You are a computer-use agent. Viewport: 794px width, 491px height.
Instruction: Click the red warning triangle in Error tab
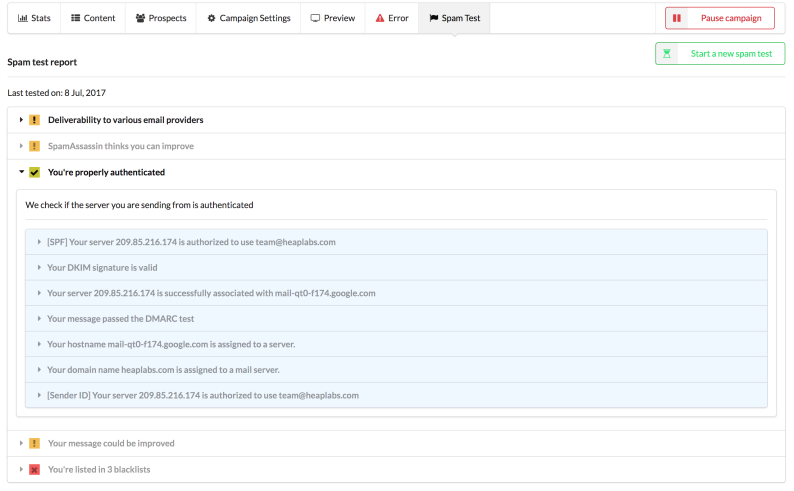click(x=380, y=18)
